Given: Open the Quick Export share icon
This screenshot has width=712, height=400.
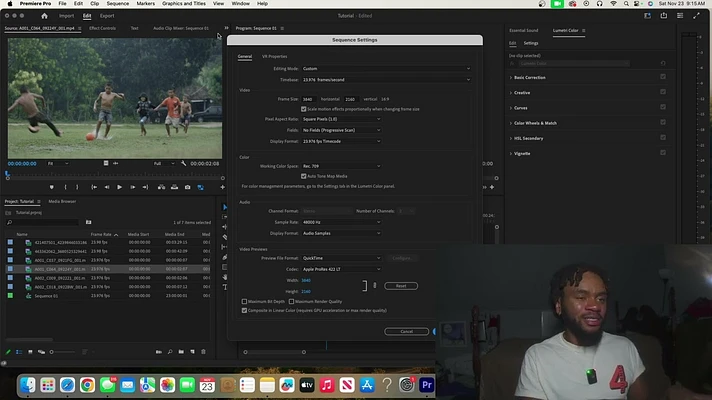Looking at the screenshot, I should pyautogui.click(x=664, y=16).
